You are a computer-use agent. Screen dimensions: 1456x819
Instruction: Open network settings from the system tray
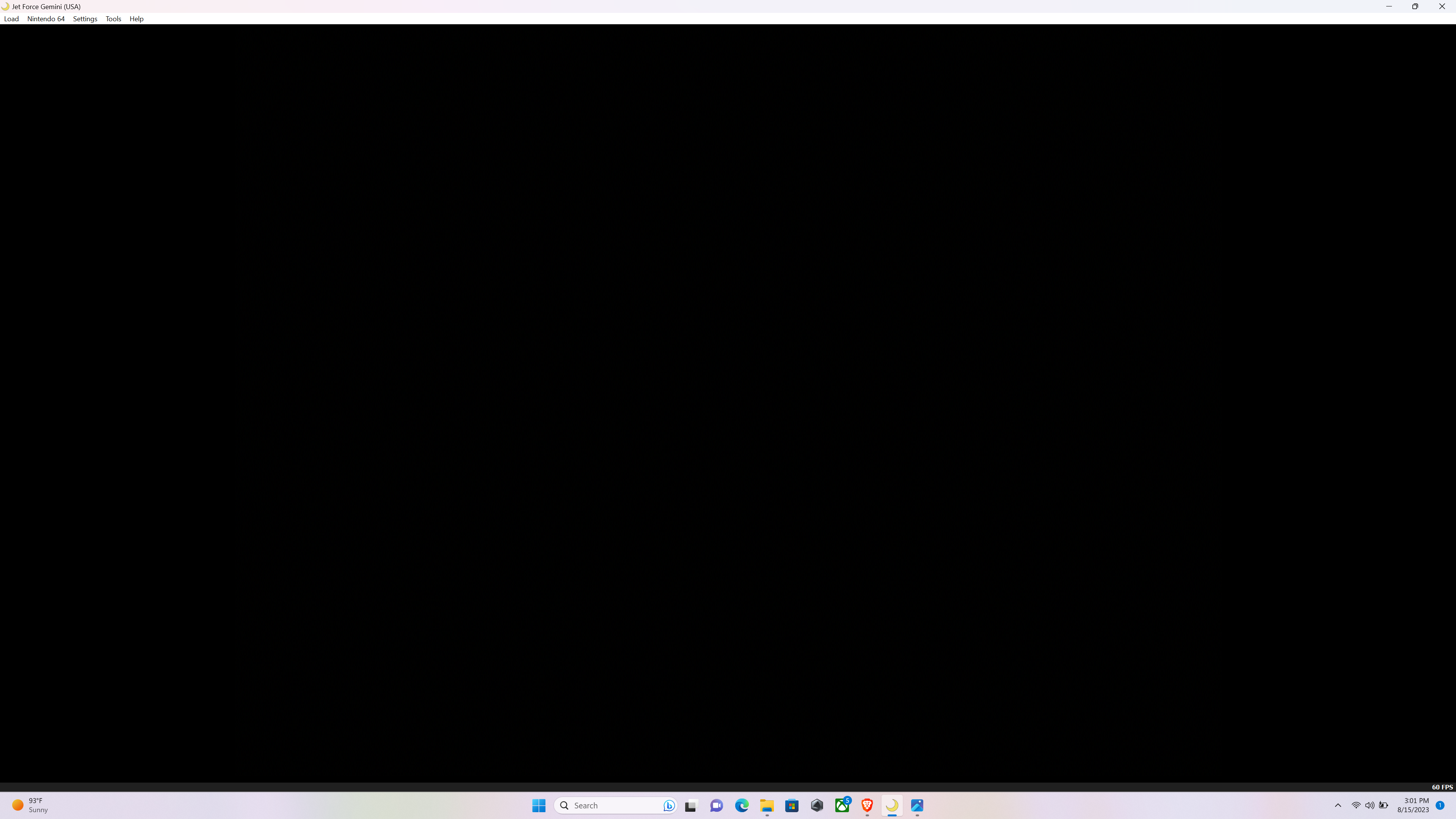(x=1356, y=805)
